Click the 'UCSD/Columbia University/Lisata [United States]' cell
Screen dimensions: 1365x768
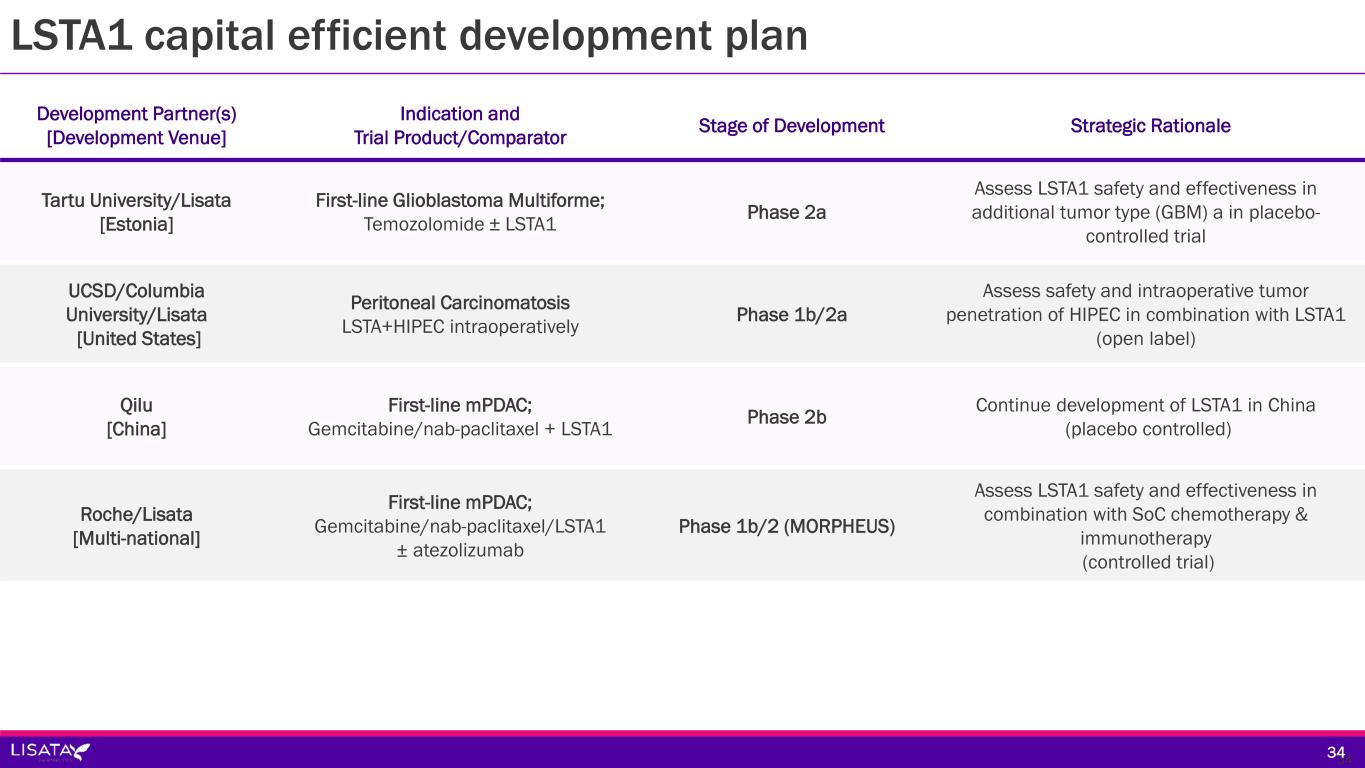point(136,315)
